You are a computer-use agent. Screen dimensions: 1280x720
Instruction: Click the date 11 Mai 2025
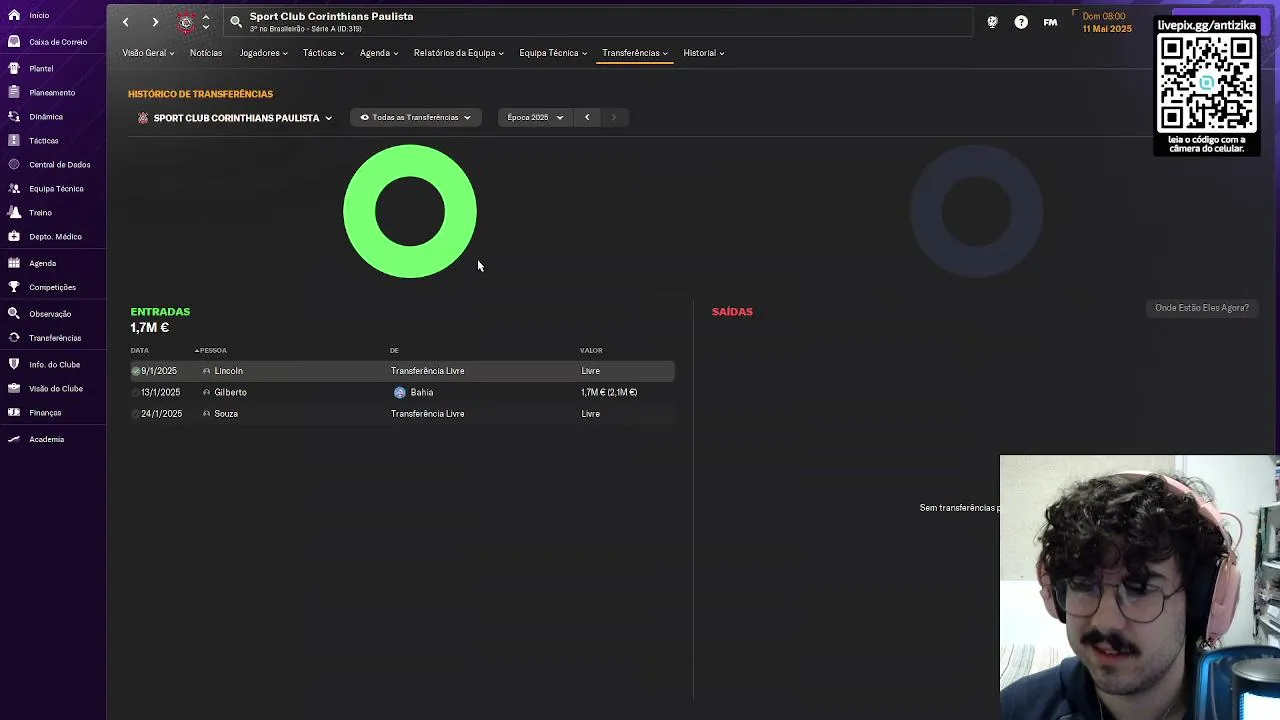(x=1107, y=29)
